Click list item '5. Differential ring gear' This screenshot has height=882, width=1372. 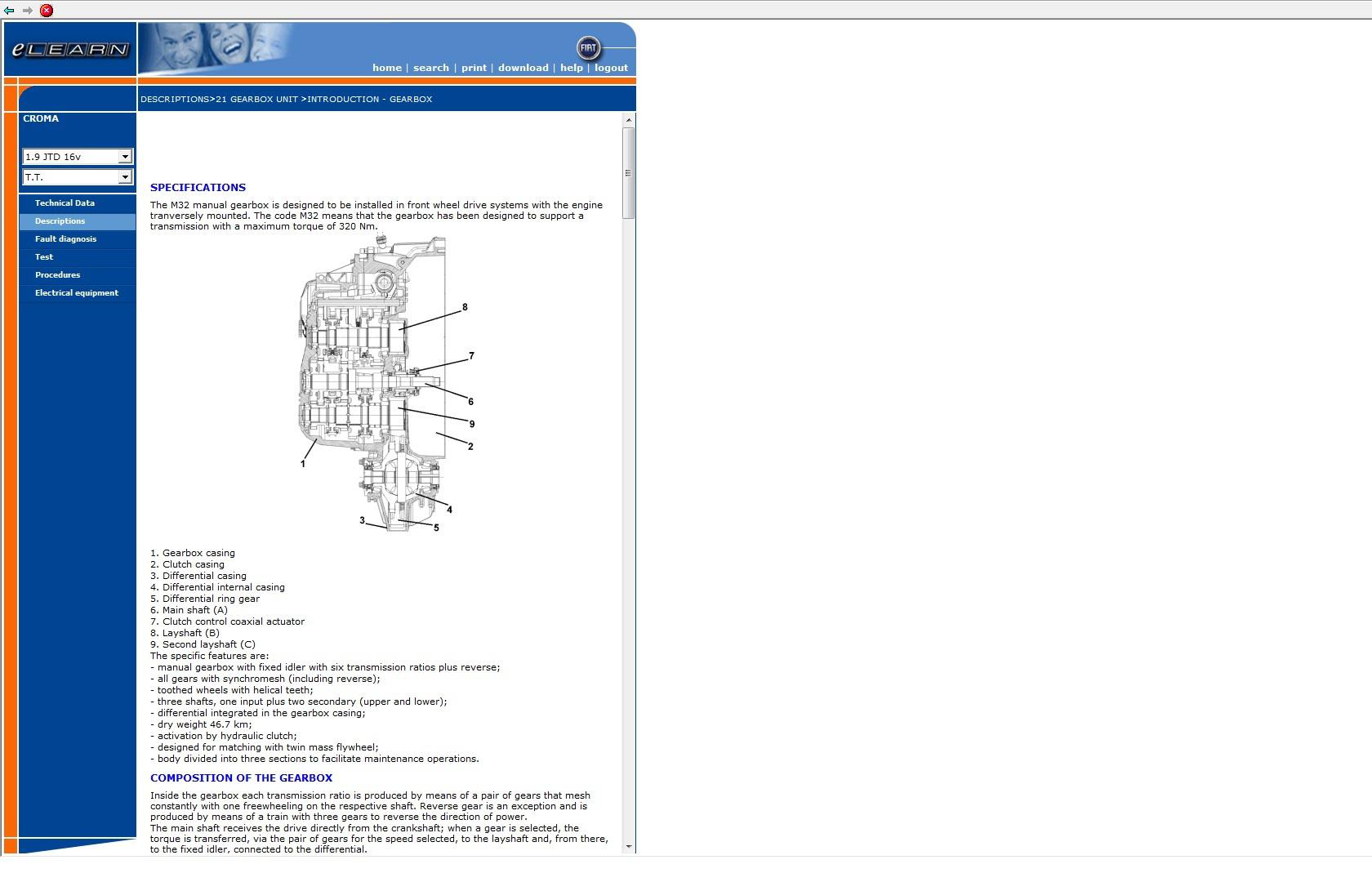(205, 599)
